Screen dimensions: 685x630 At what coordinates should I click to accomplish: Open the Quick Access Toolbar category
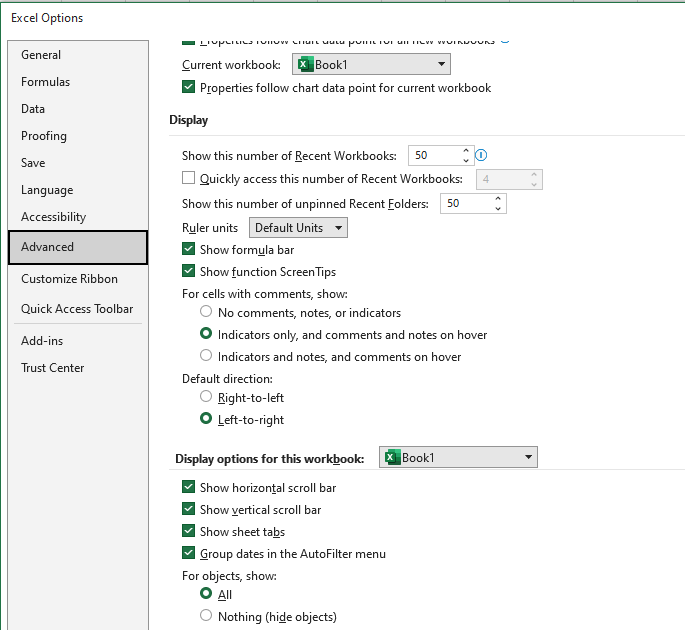[x=78, y=309]
